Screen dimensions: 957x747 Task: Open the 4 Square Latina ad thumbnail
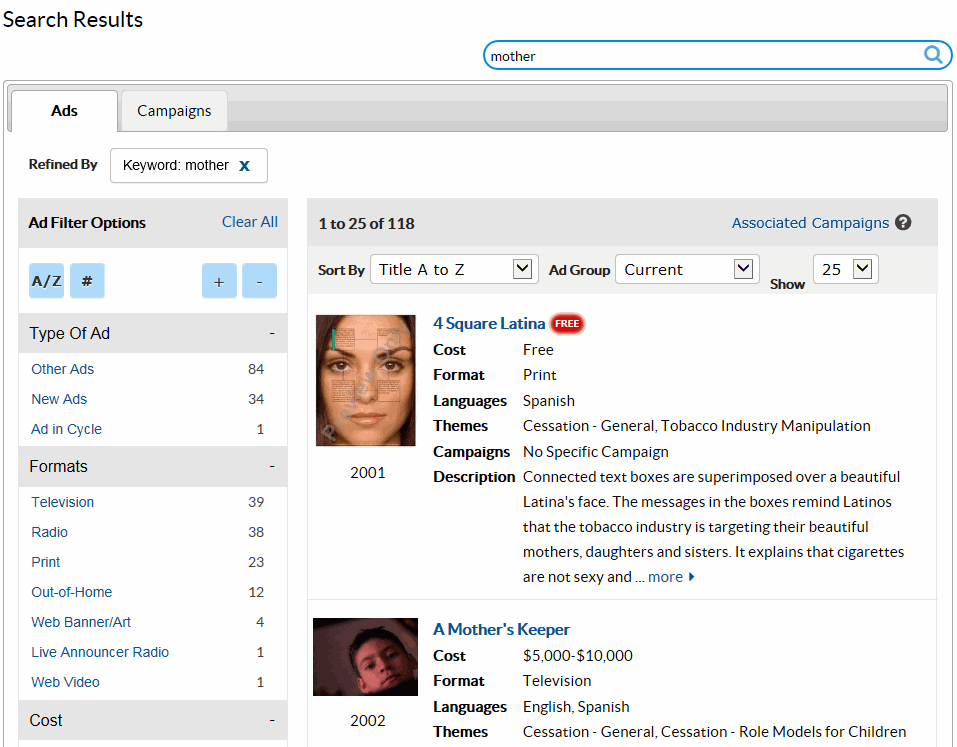tap(365, 380)
